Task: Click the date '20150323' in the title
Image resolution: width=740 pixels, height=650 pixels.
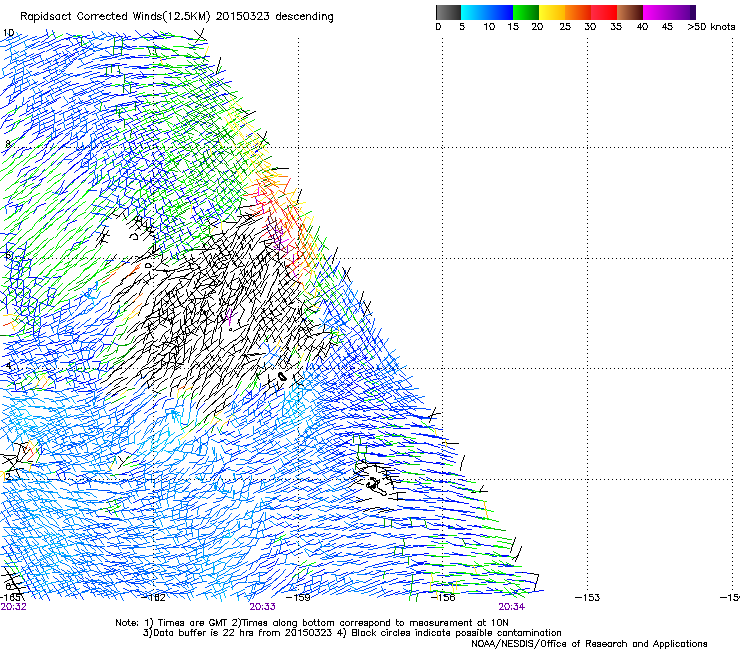Action: coord(243,17)
